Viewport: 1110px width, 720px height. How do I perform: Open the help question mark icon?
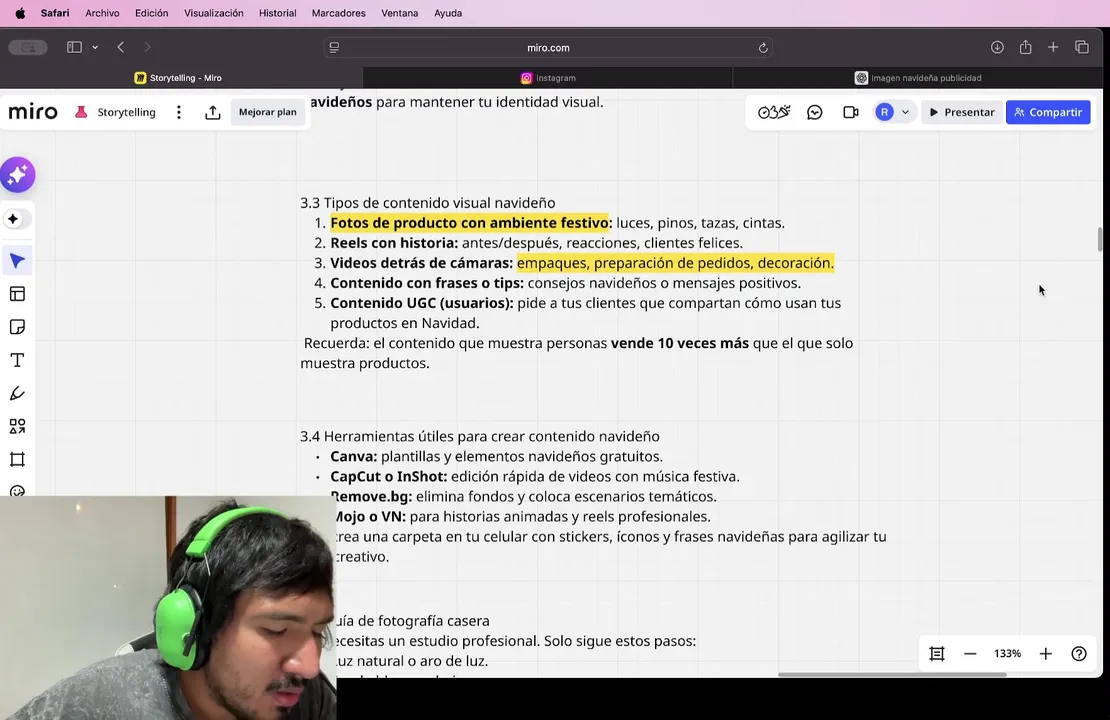(x=1078, y=653)
